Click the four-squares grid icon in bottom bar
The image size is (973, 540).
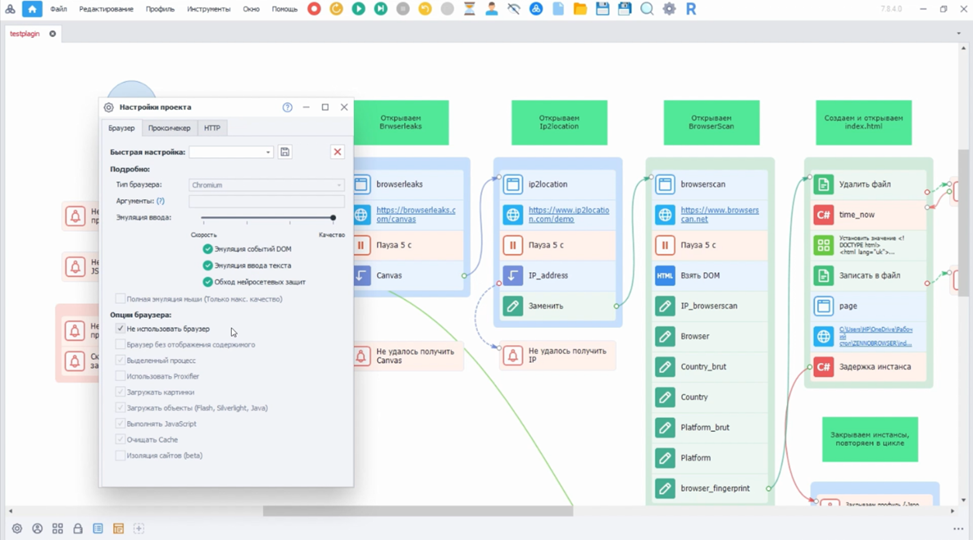pos(58,528)
